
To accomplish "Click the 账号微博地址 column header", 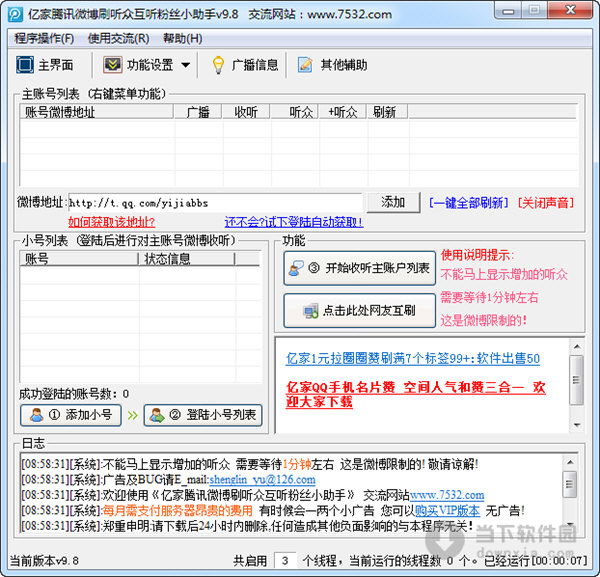I will pos(97,112).
